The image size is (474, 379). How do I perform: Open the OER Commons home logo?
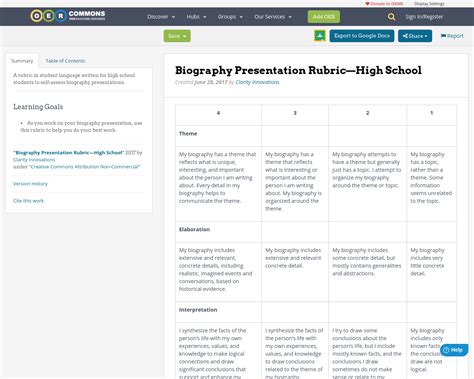click(68, 15)
